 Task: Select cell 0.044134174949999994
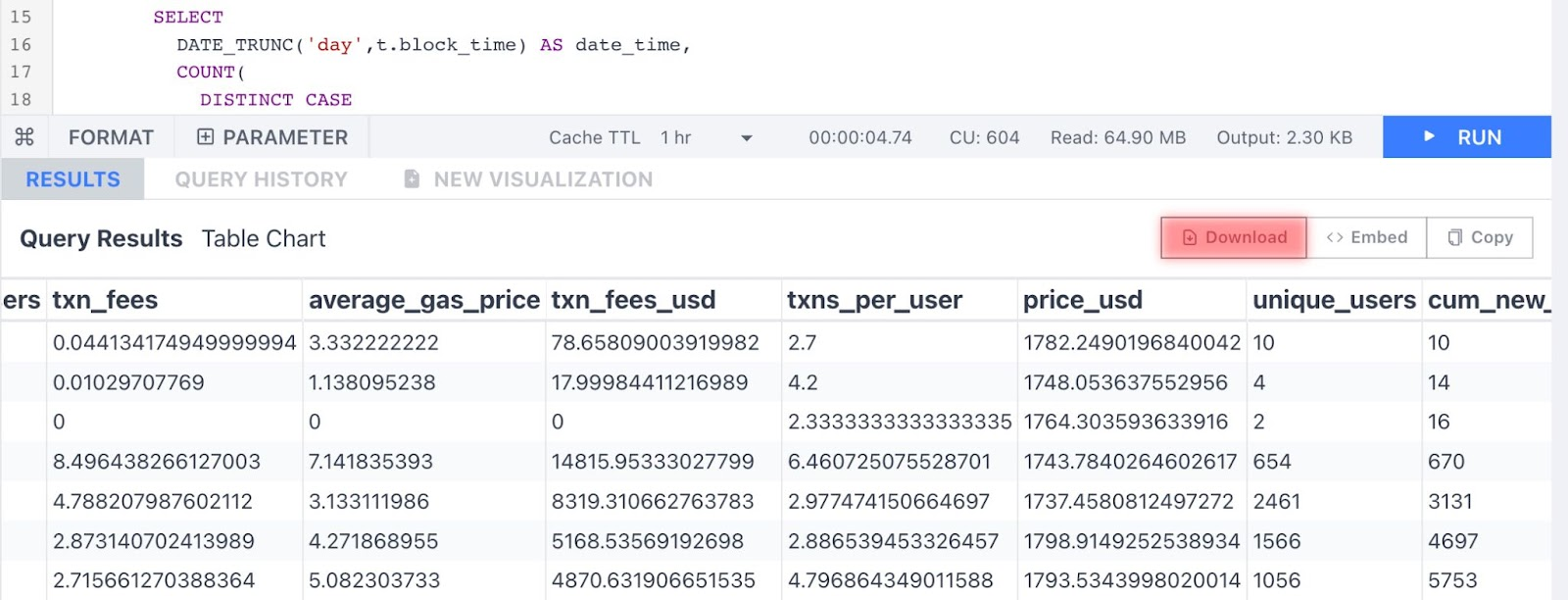[174, 342]
